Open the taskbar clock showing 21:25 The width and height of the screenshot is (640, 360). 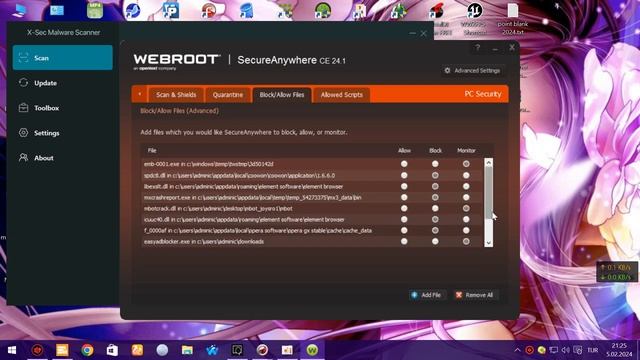(619, 350)
